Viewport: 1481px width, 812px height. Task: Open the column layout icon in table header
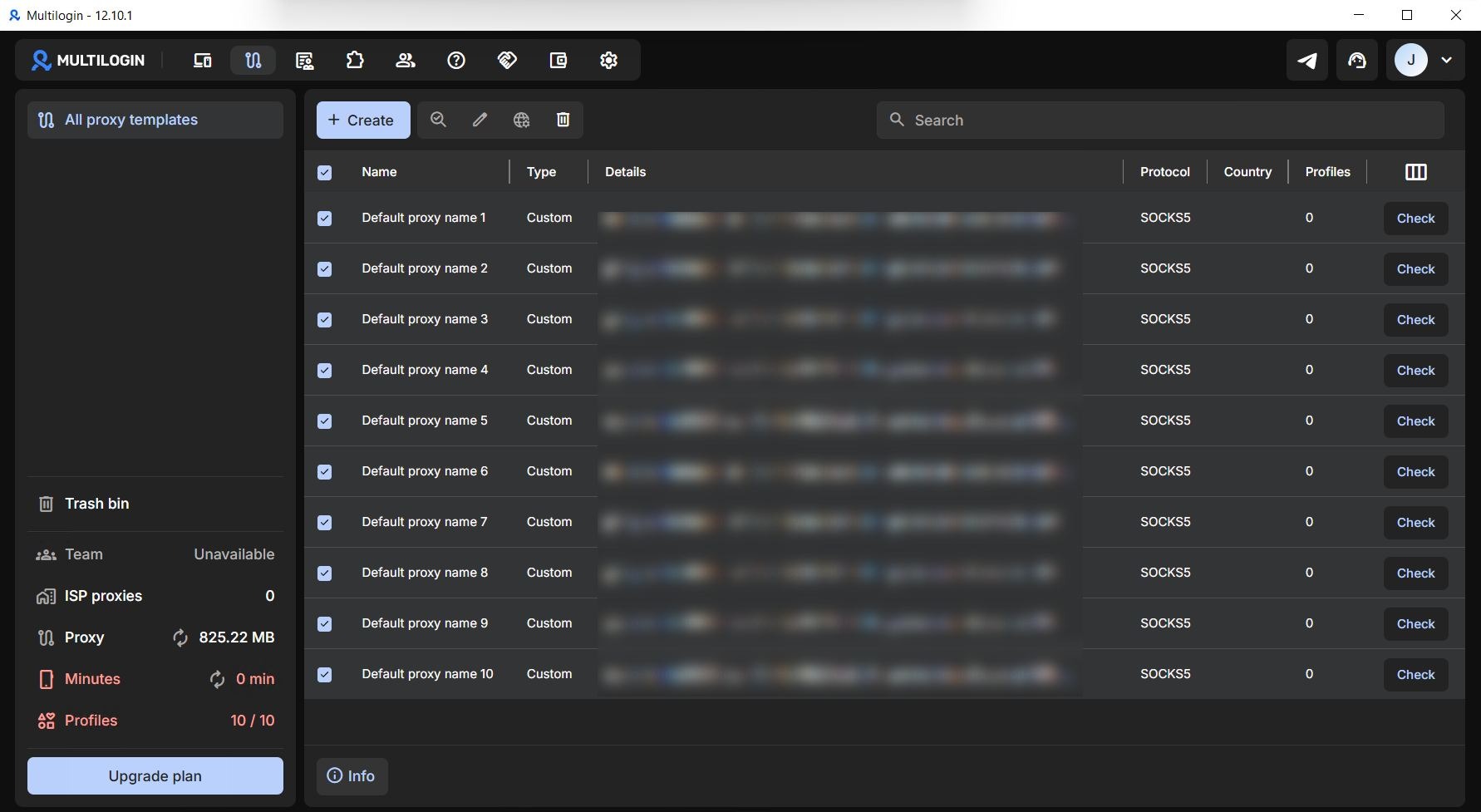pos(1416,172)
